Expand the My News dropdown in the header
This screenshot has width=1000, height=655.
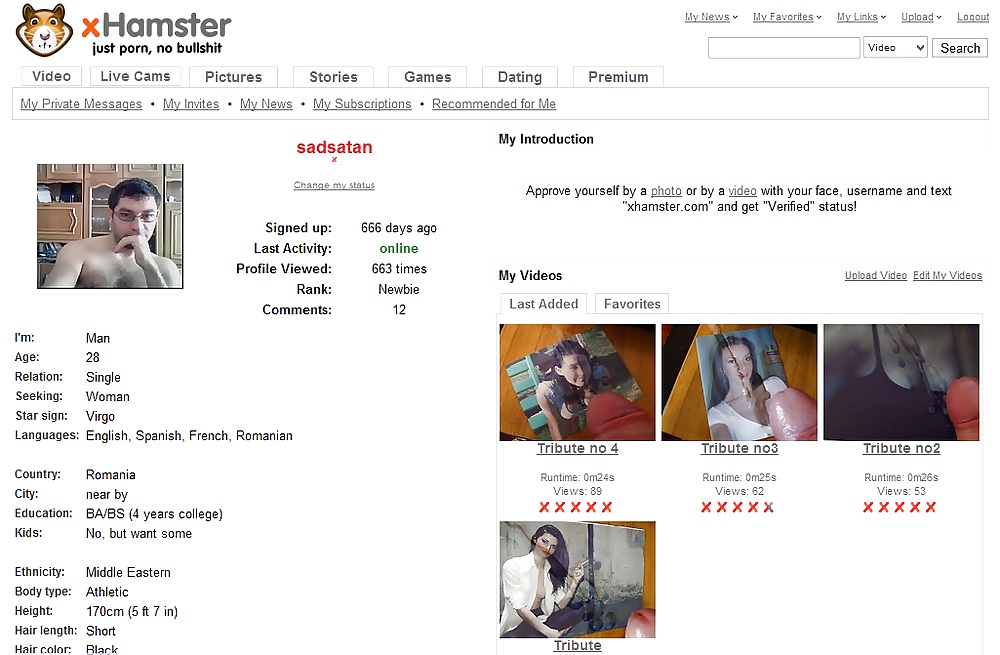tap(711, 17)
